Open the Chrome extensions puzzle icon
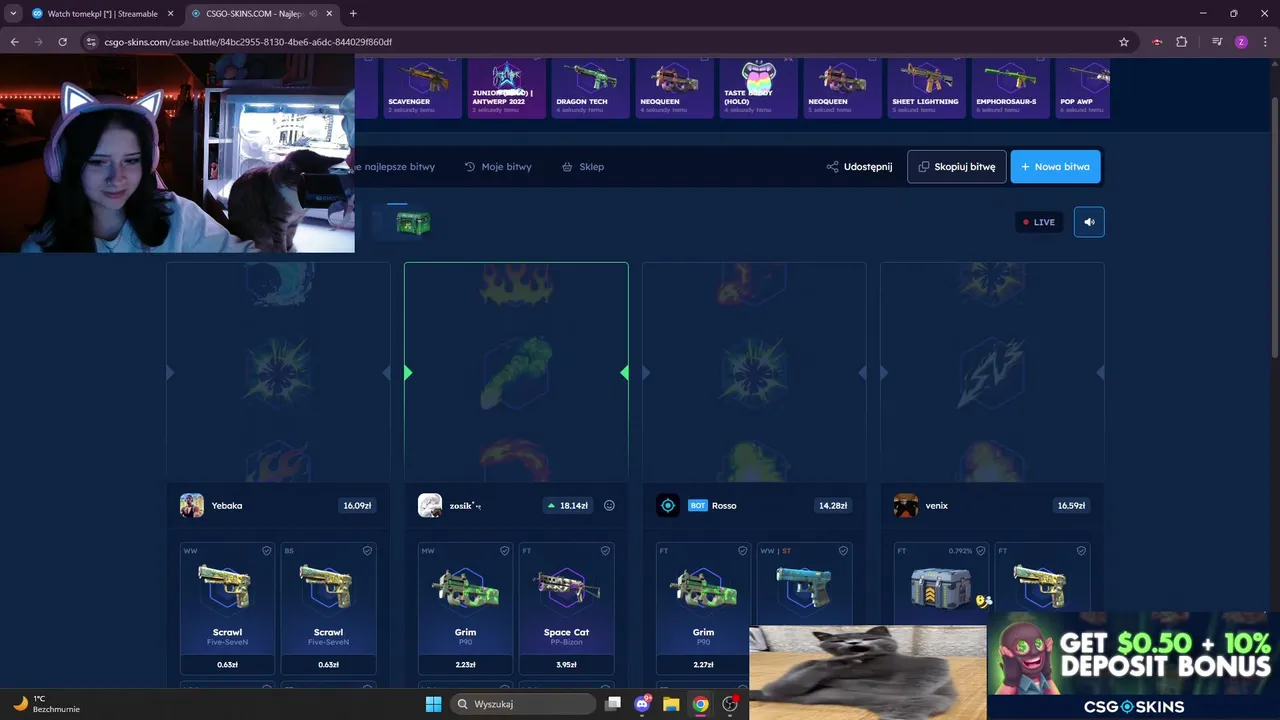This screenshot has width=1280, height=720. click(1181, 42)
